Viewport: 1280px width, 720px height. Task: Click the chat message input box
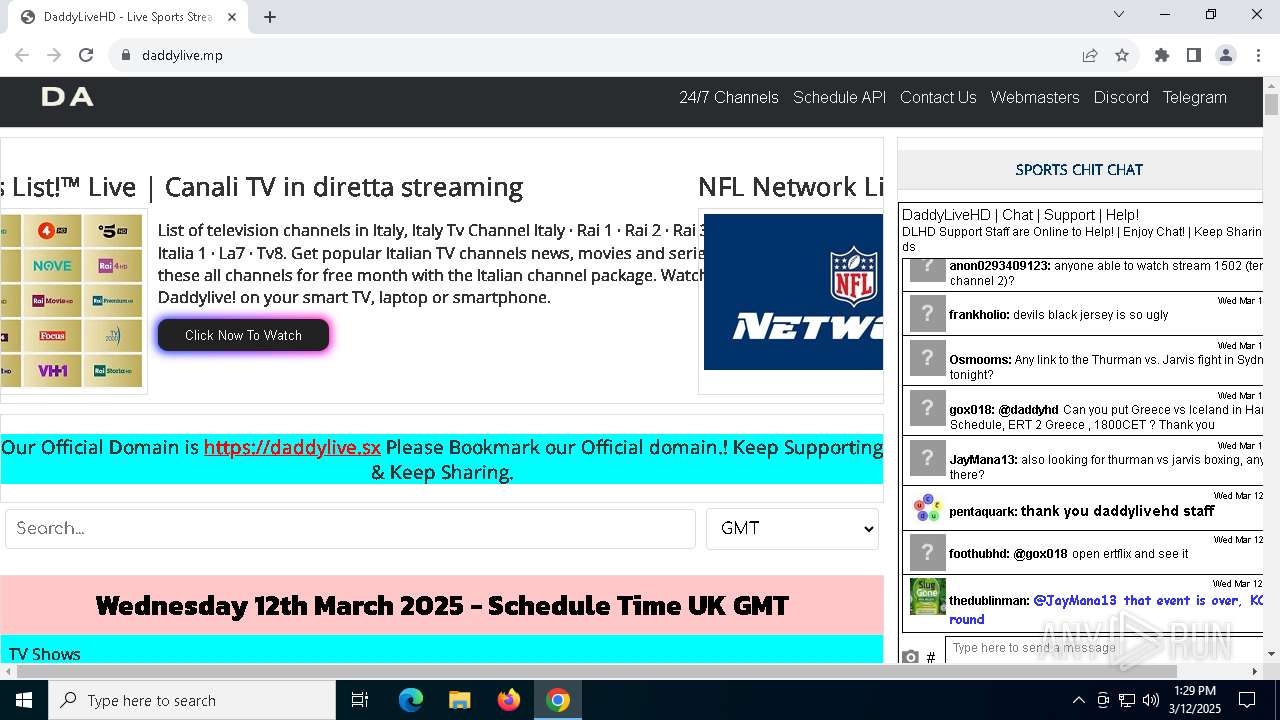click(1104, 648)
